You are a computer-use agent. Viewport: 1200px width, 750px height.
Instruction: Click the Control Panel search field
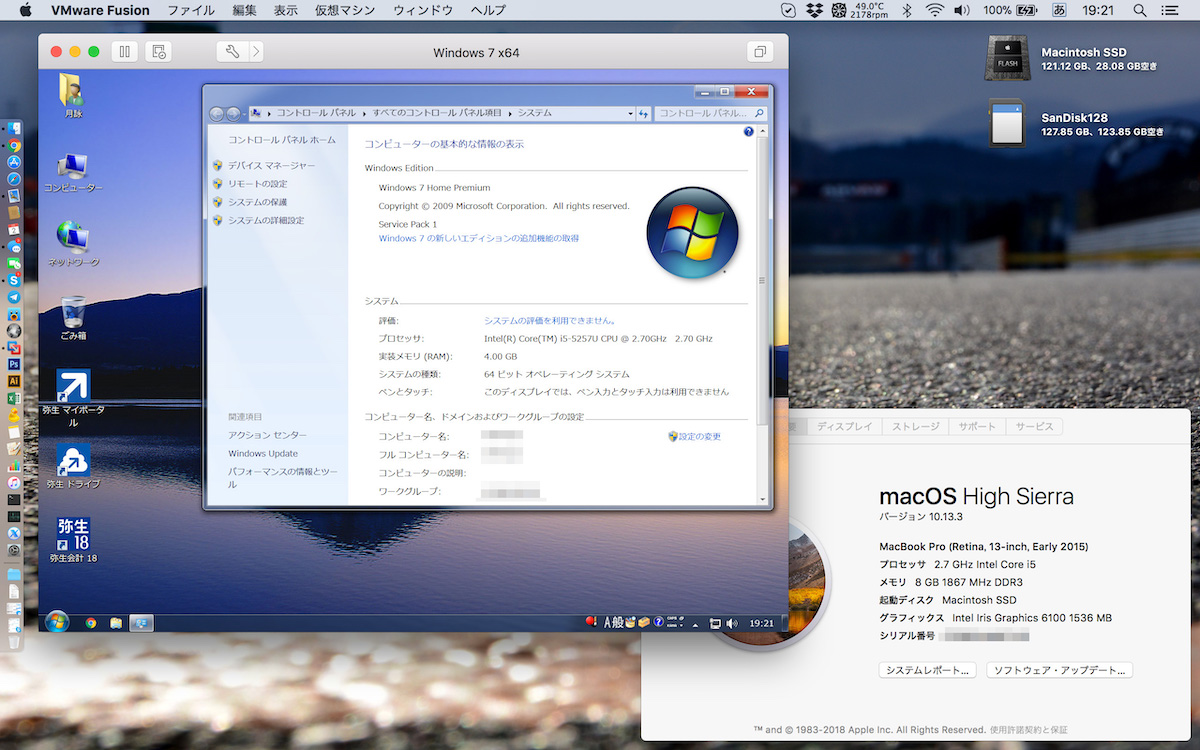coord(711,114)
